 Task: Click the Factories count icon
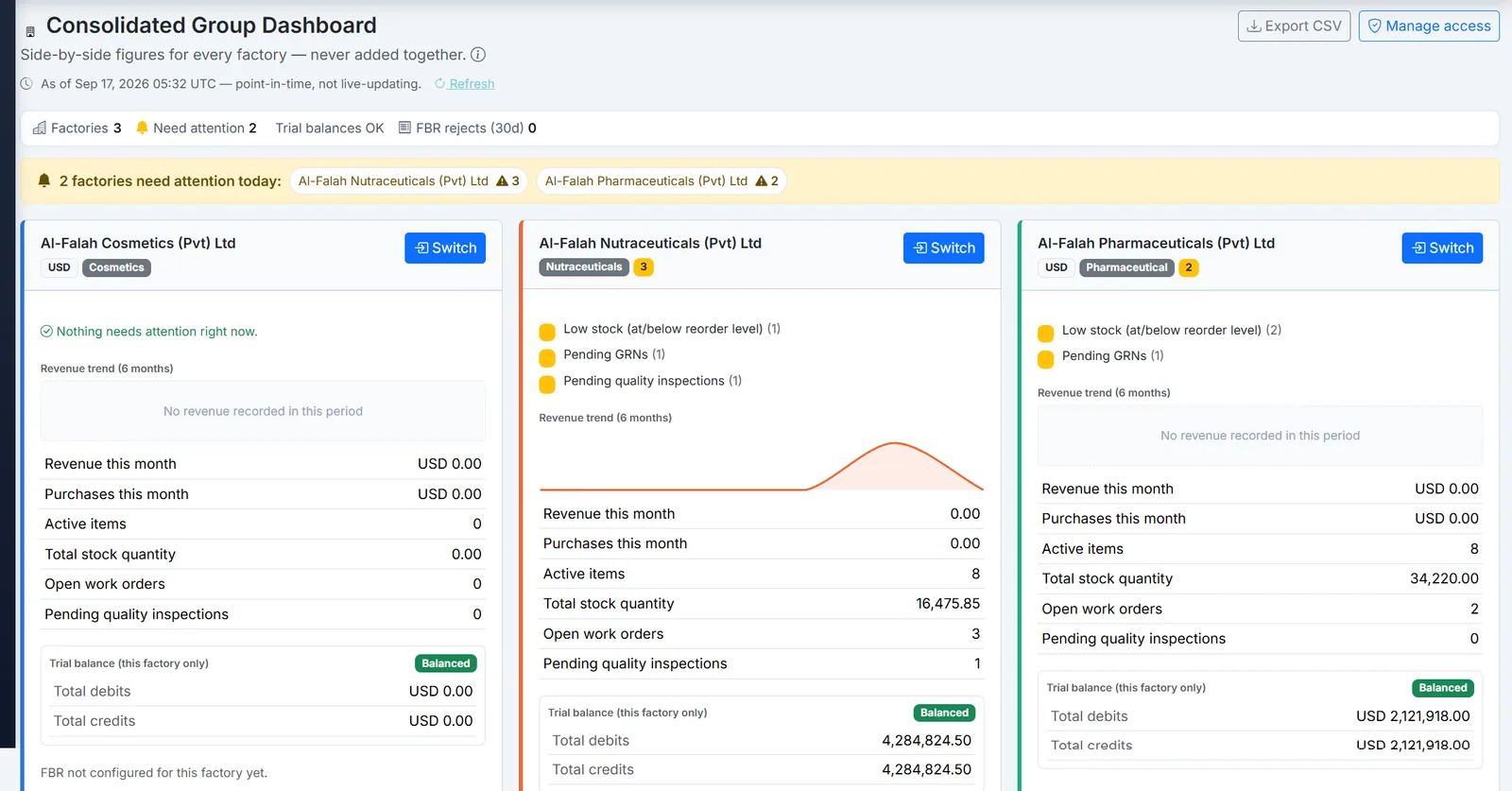(40, 128)
